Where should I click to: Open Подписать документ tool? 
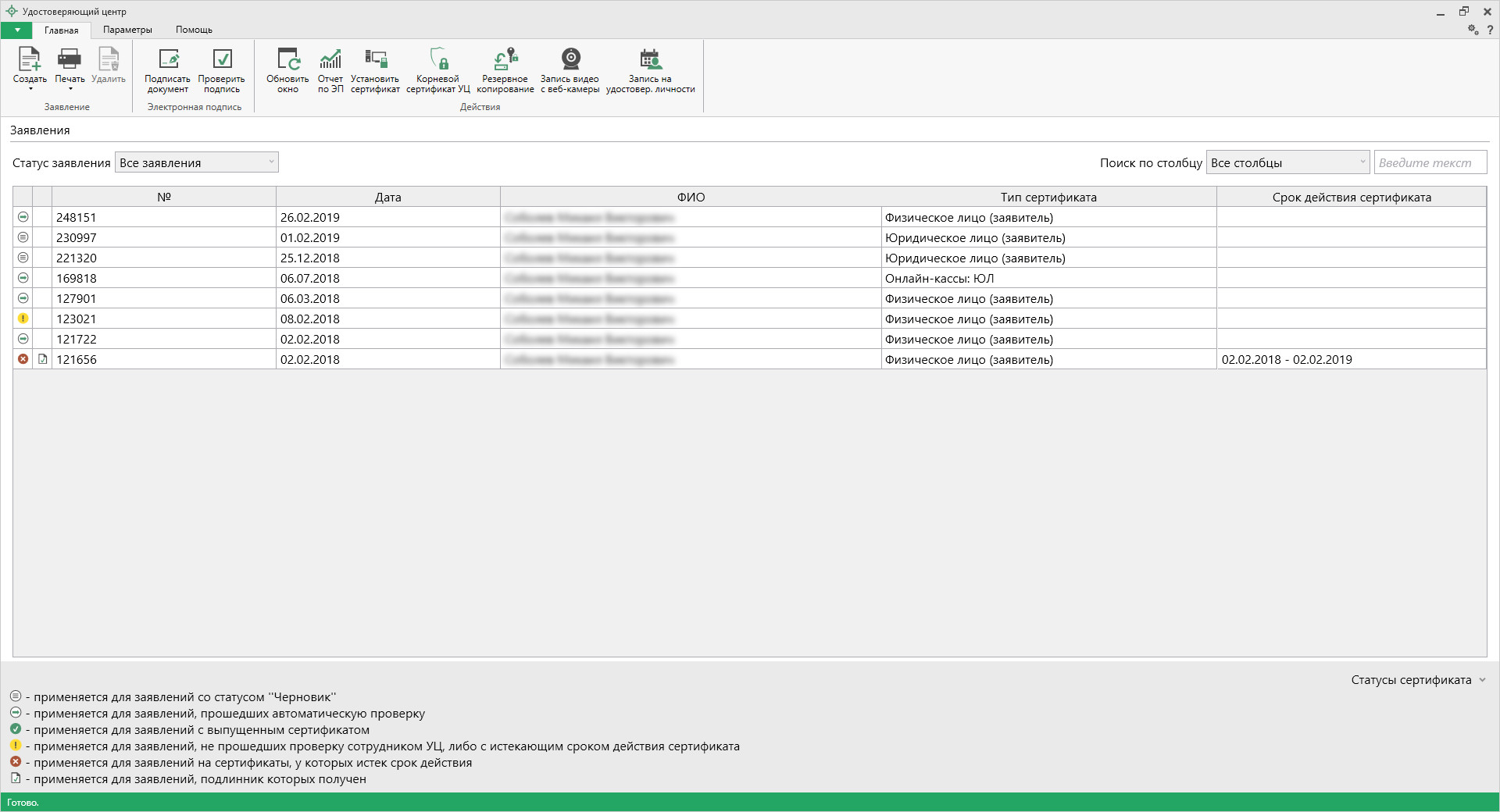pos(167,60)
